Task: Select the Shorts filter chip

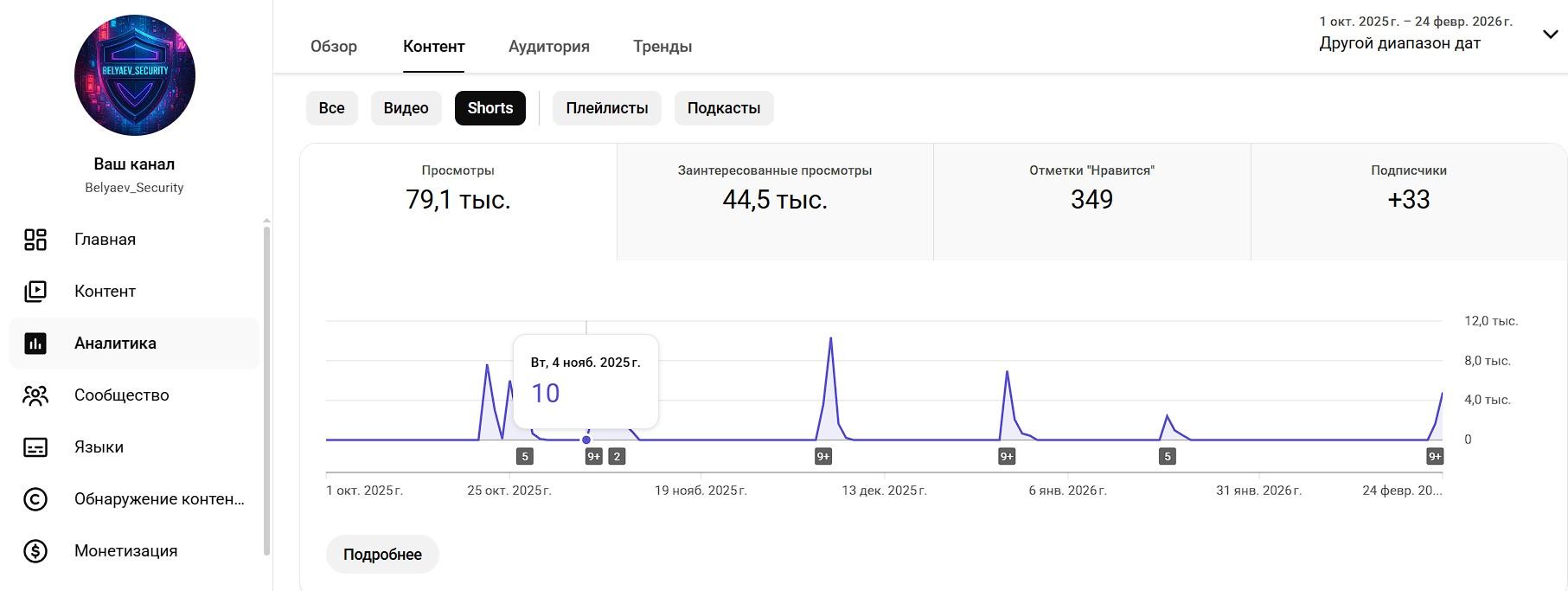Action: (x=490, y=108)
